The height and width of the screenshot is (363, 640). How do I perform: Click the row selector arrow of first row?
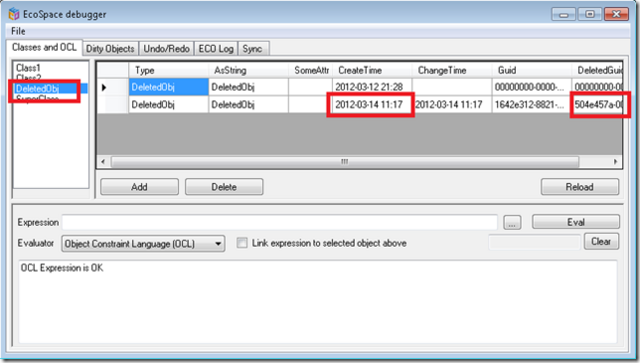104,87
